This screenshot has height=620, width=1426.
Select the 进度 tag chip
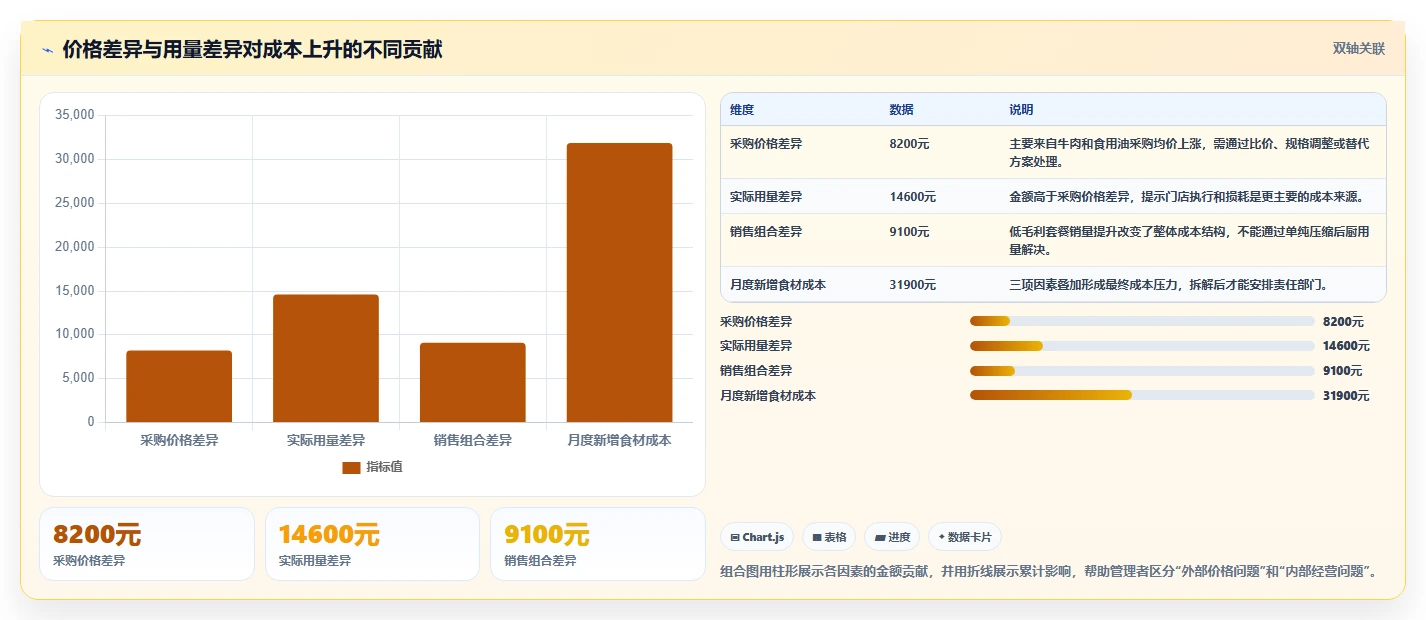click(892, 537)
